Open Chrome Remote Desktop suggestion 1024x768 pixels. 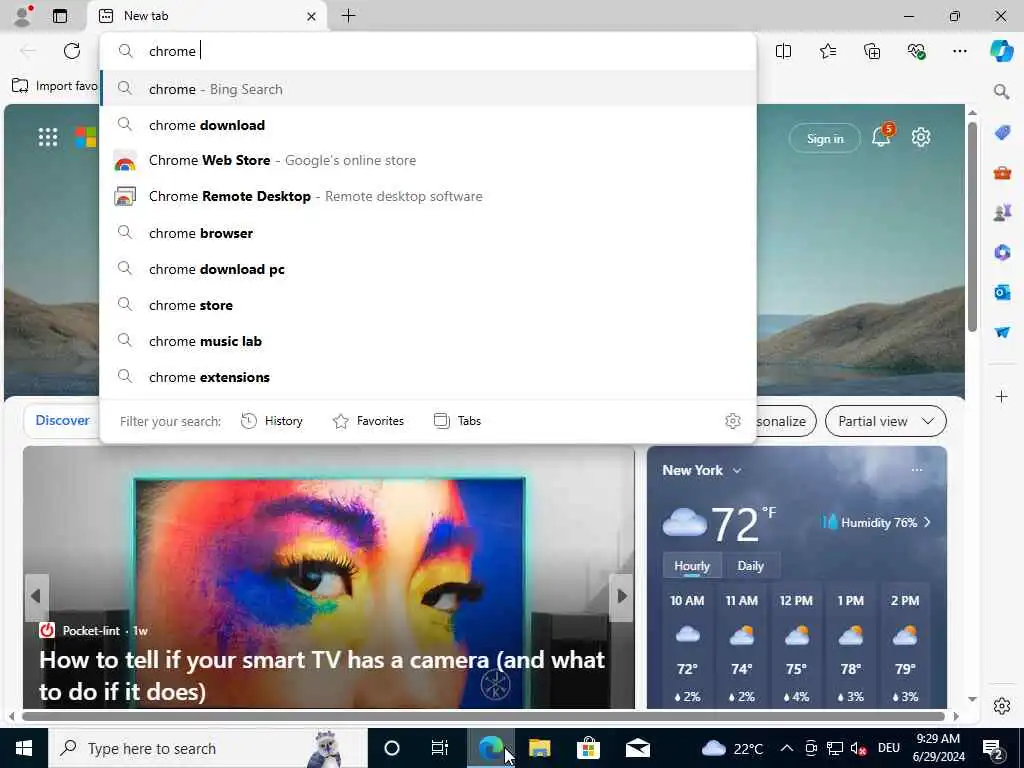428,197
